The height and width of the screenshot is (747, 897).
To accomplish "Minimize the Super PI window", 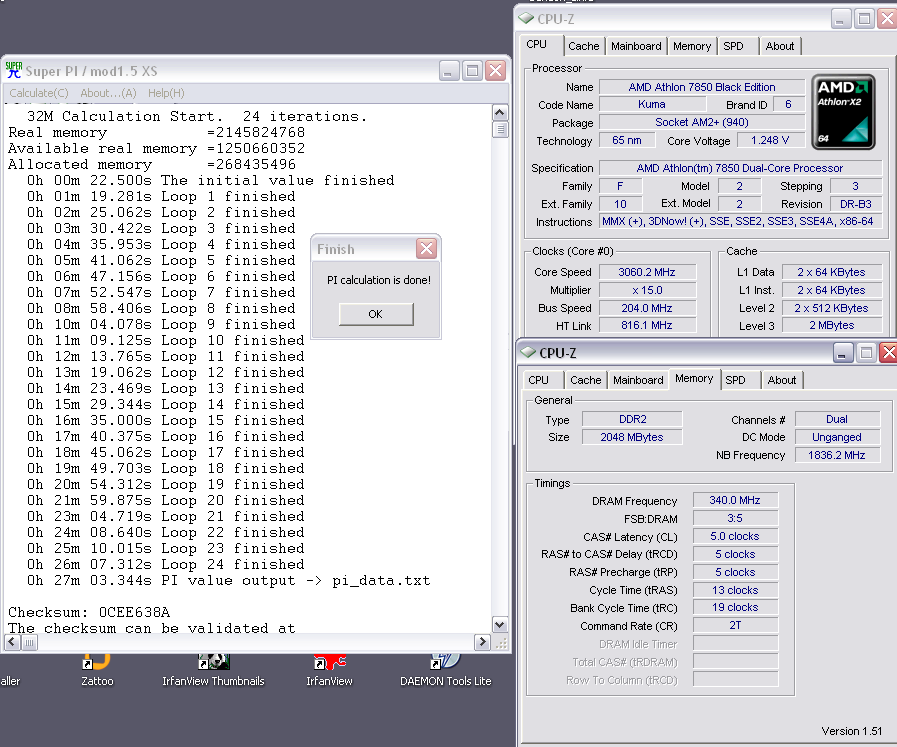I will (x=449, y=70).
